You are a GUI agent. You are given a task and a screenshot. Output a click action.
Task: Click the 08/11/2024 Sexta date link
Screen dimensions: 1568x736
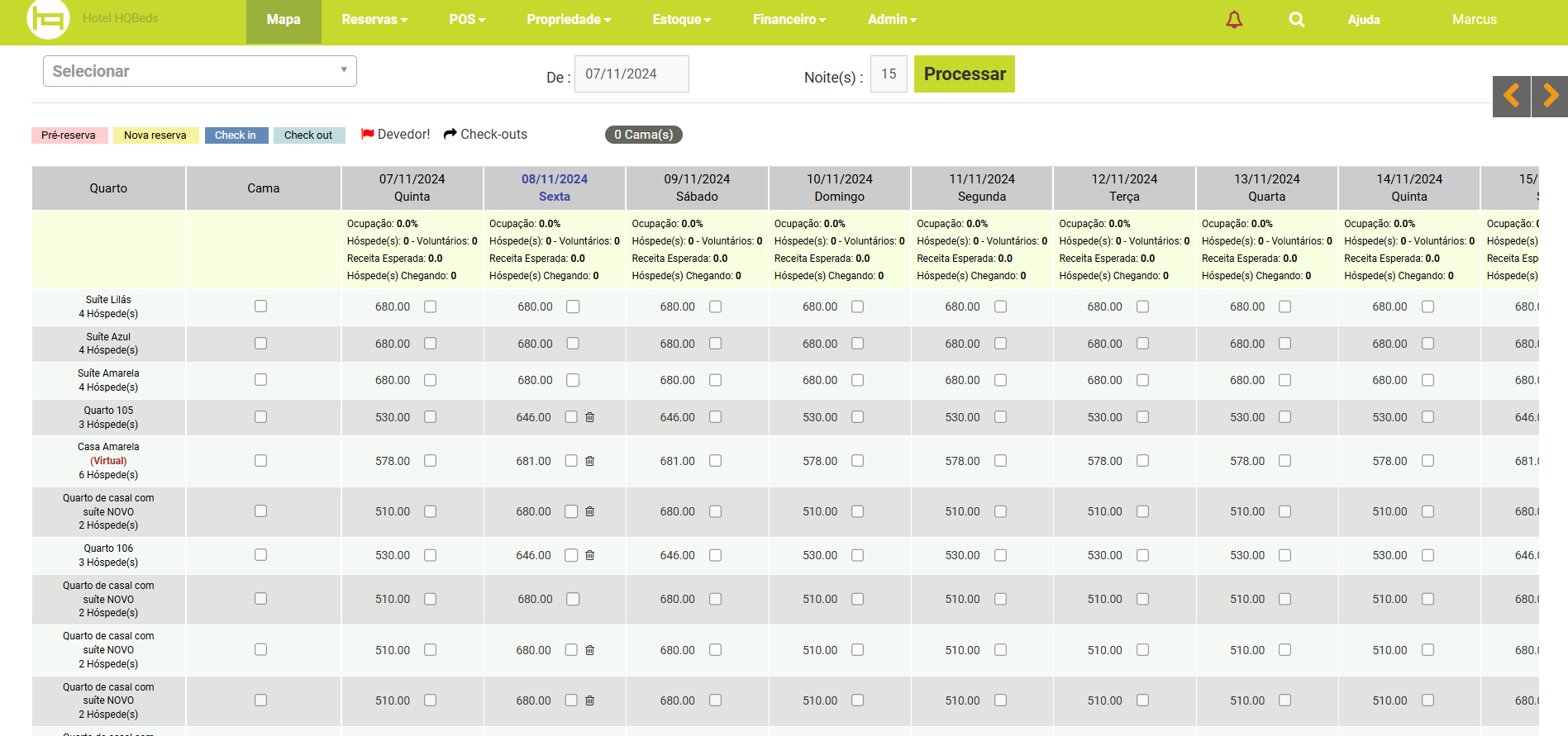coord(554,188)
